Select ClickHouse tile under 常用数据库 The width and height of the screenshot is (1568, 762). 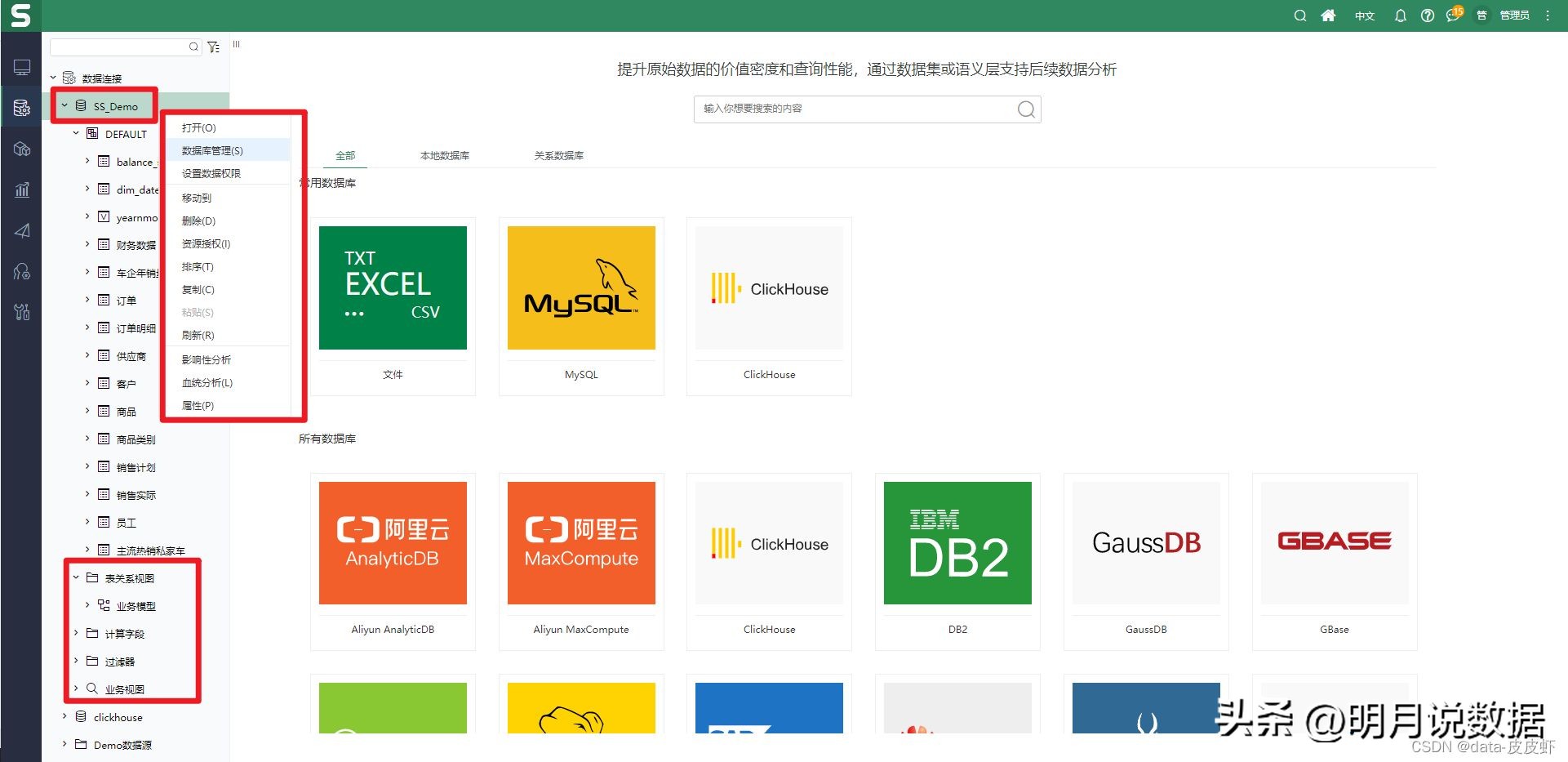[769, 306]
